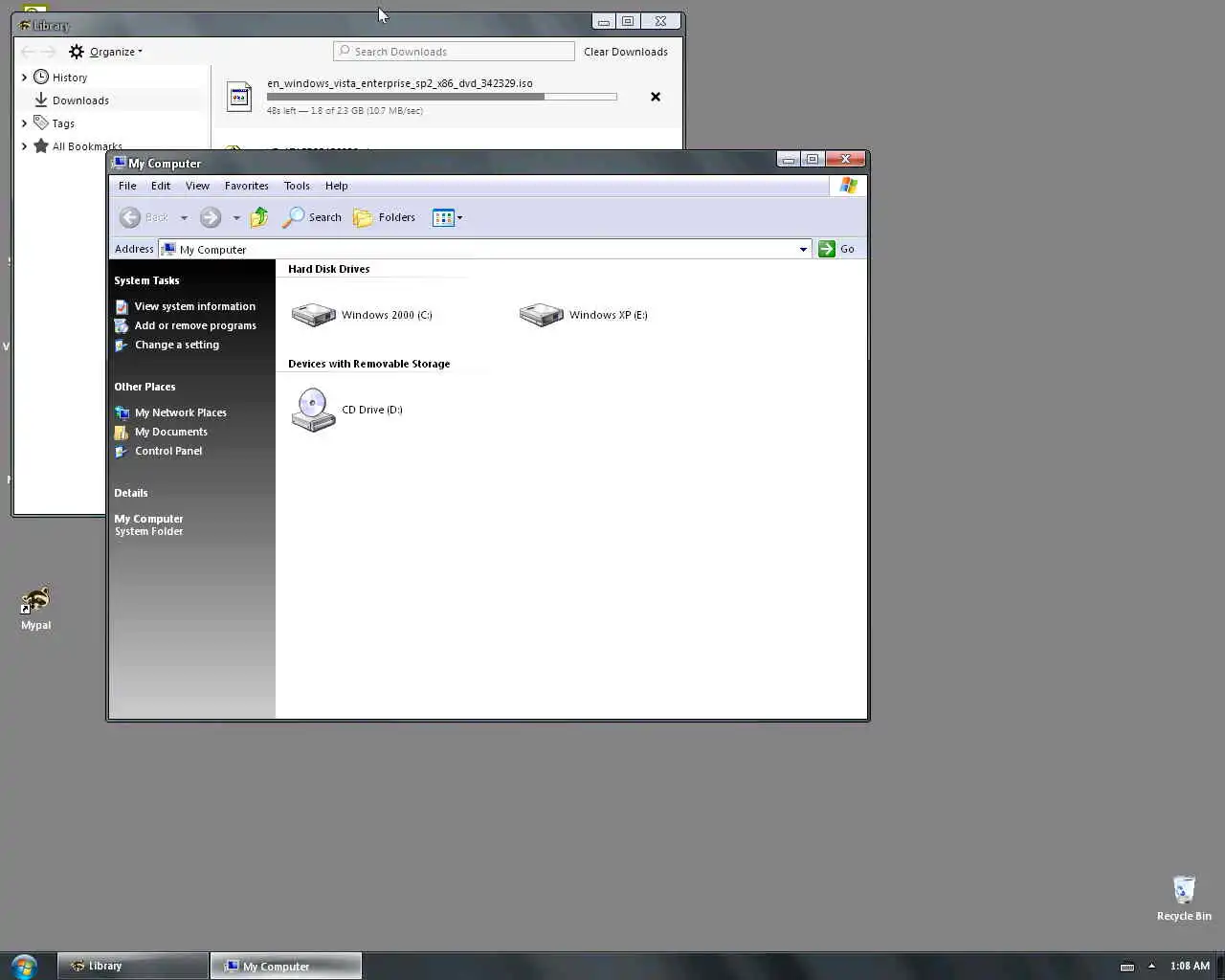Open the View menu
The image size is (1225, 980).
(197, 186)
